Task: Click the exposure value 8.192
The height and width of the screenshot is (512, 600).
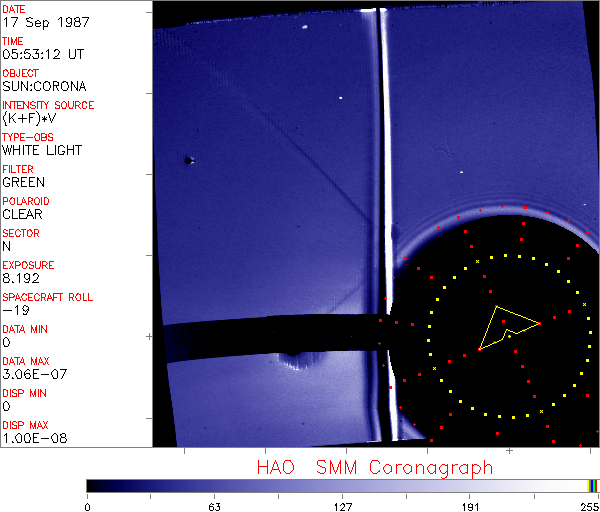Action: (x=21, y=278)
